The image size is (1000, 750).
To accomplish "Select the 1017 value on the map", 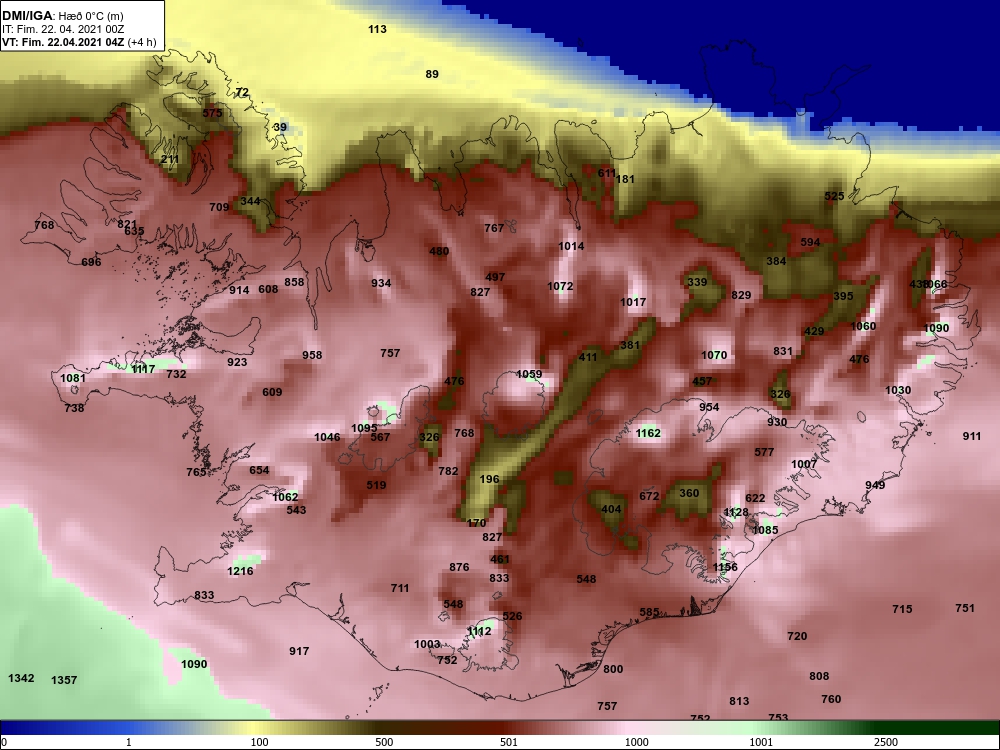I will pos(633,302).
